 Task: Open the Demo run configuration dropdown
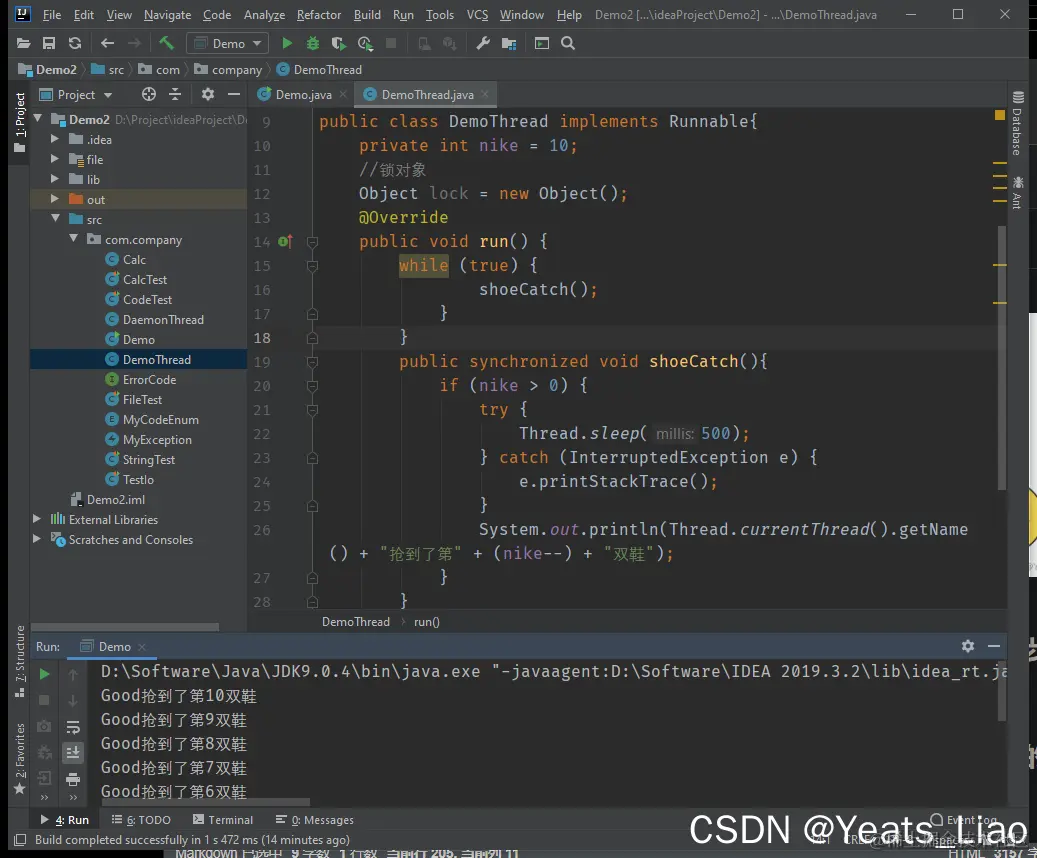pos(228,44)
